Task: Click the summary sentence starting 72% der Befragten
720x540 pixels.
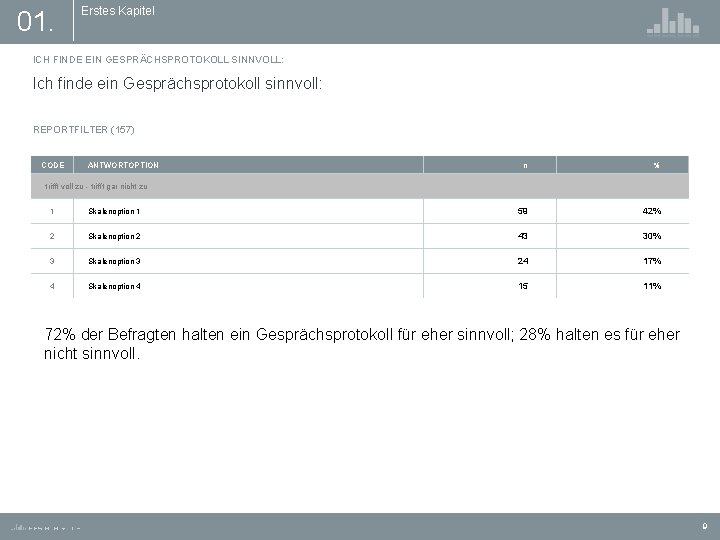Action: coord(362,344)
